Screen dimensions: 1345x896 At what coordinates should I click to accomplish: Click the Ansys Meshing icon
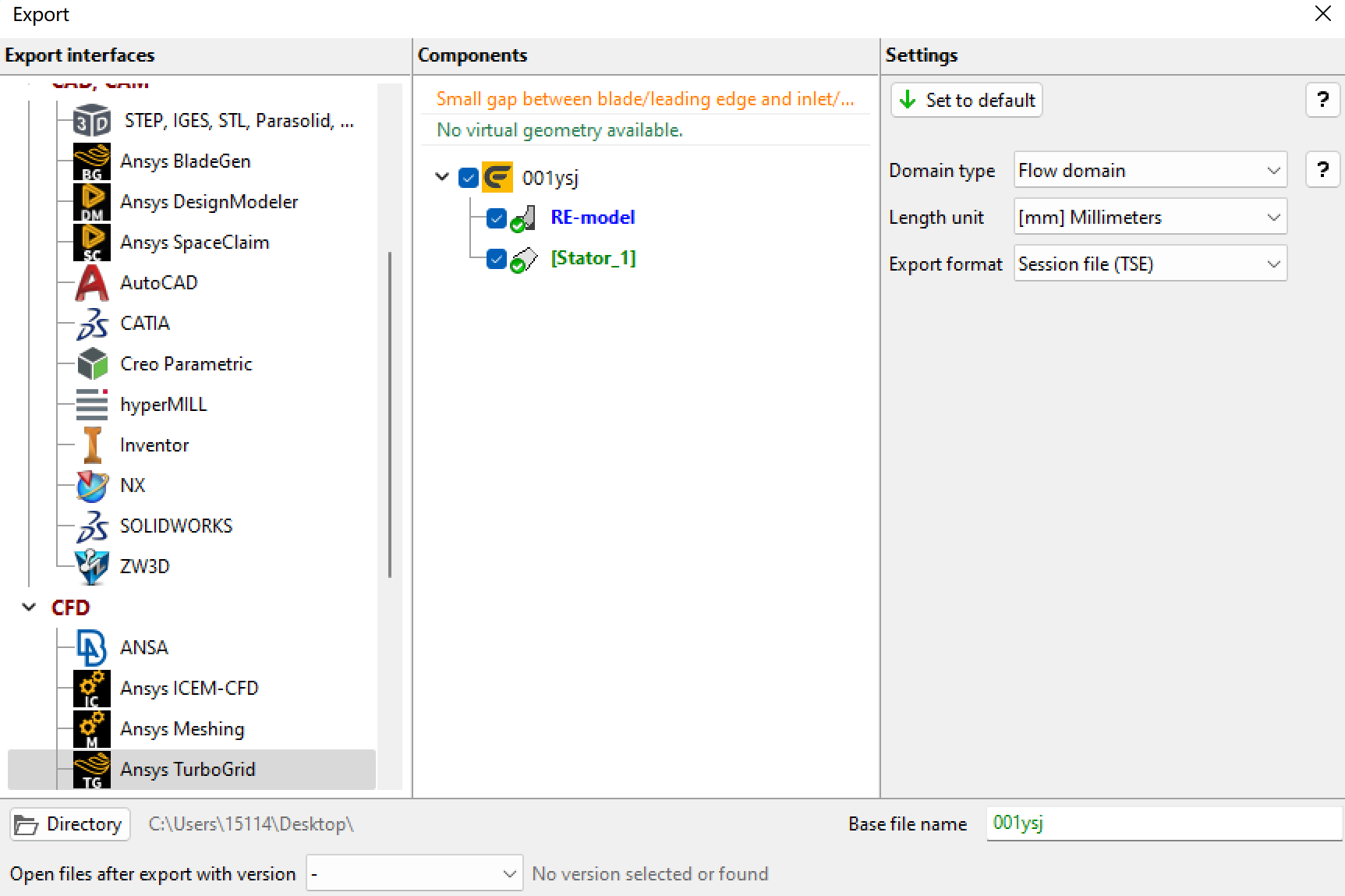[x=92, y=729]
